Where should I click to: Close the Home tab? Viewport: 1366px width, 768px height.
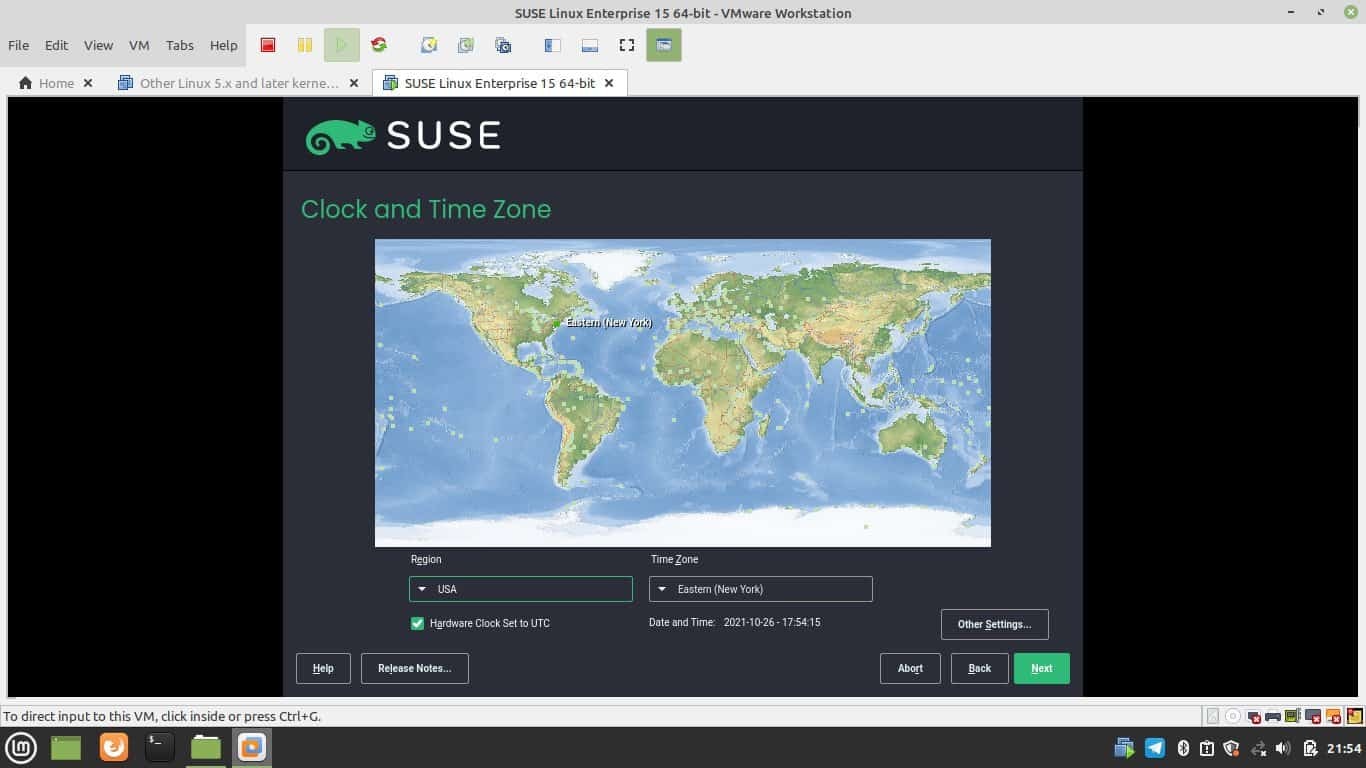88,83
